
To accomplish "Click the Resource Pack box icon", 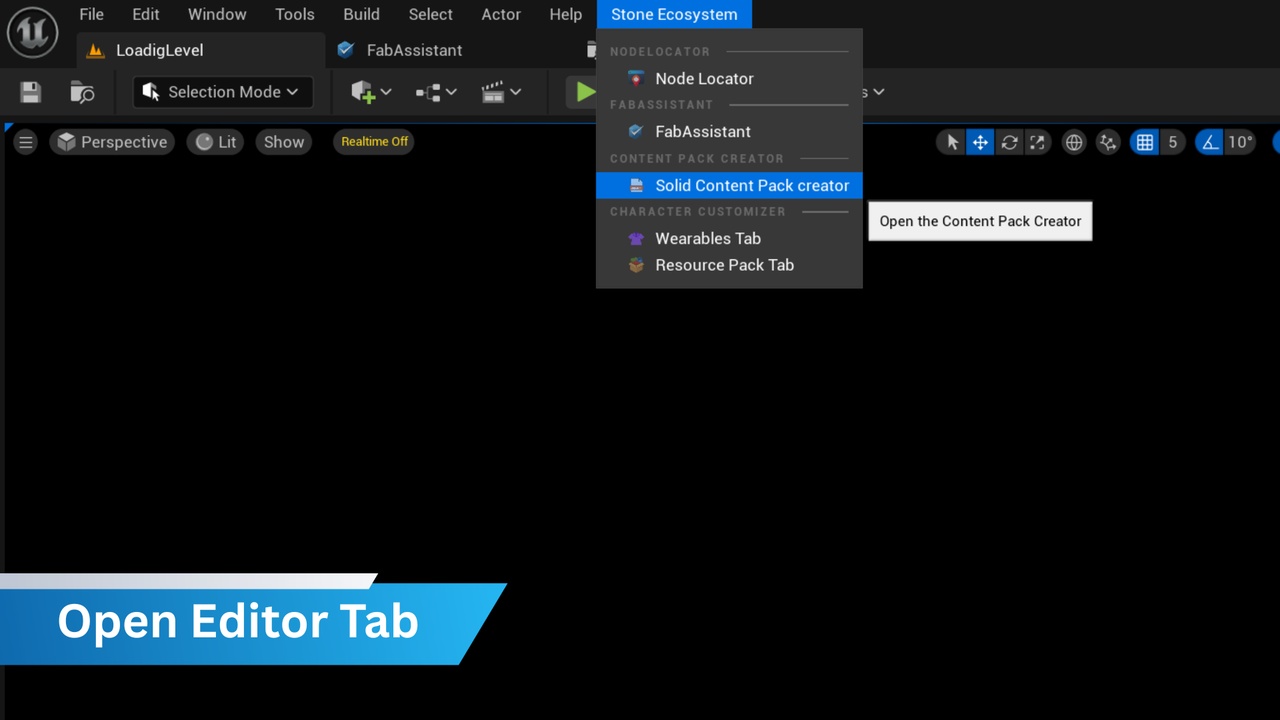I will click(636, 265).
